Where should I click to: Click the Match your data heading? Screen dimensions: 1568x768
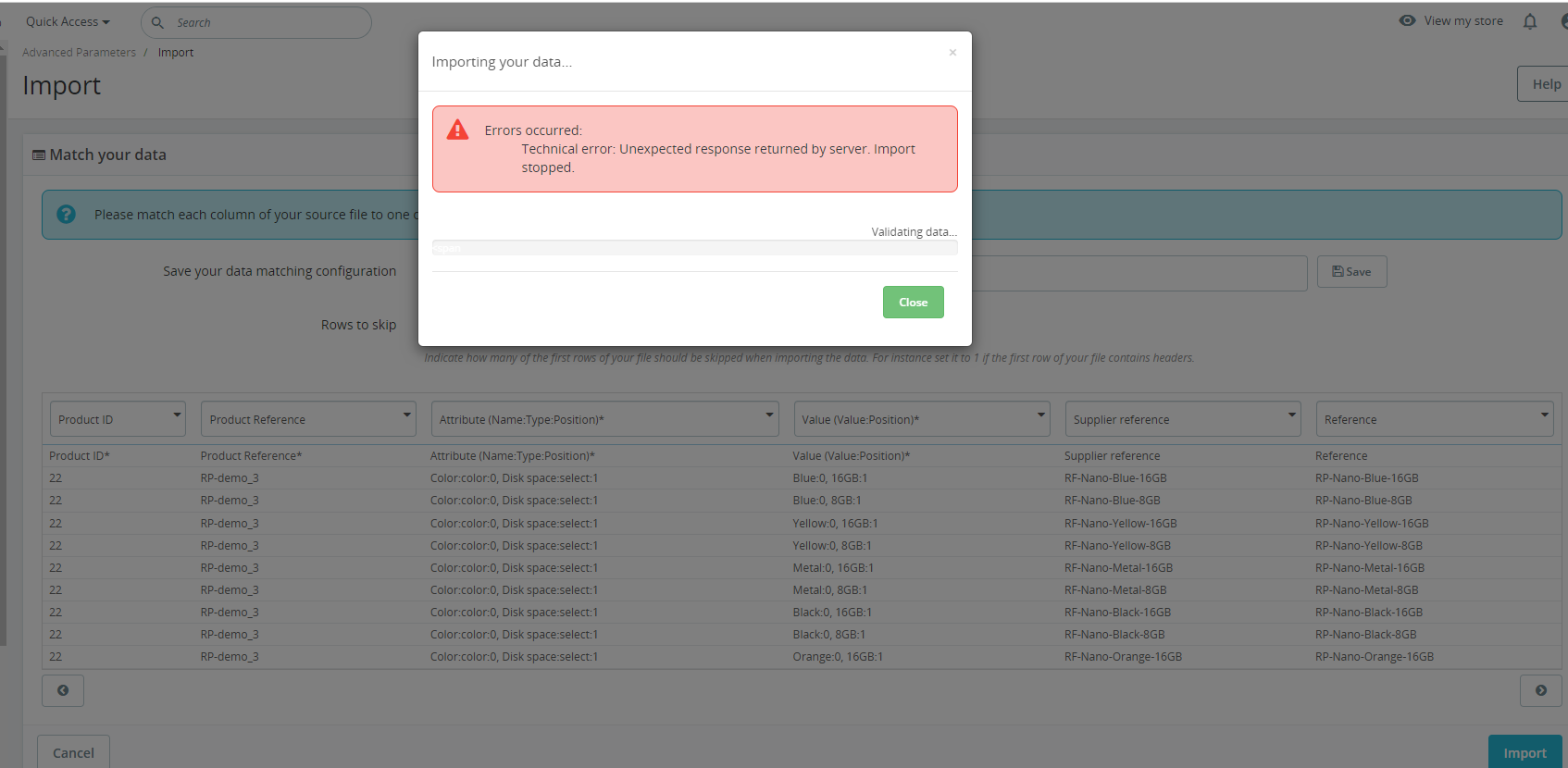107,155
